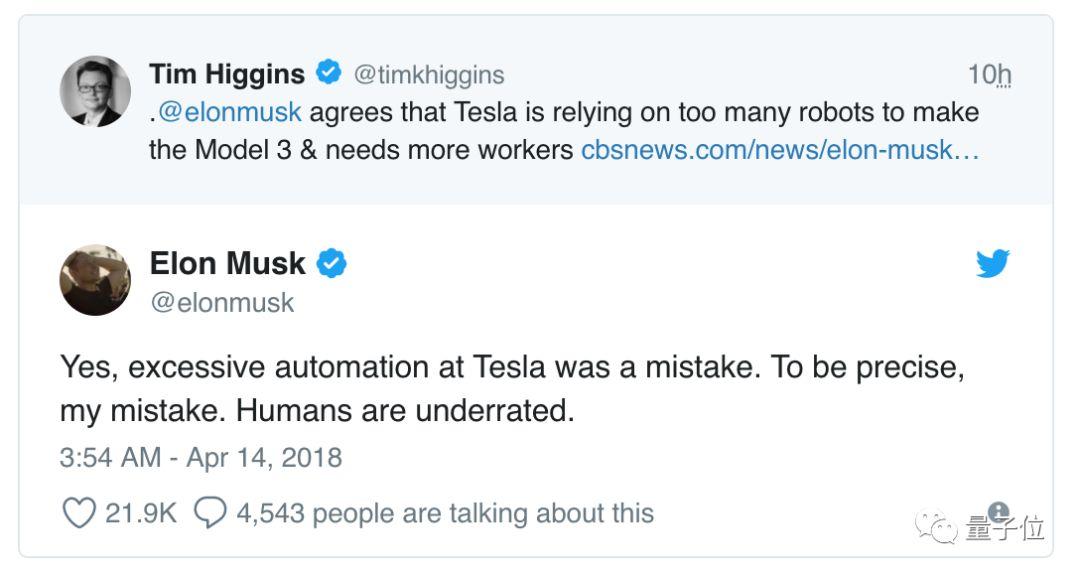The width and height of the screenshot is (1080, 576).
Task: Click the Tim Higgins display name
Action: pos(227,74)
